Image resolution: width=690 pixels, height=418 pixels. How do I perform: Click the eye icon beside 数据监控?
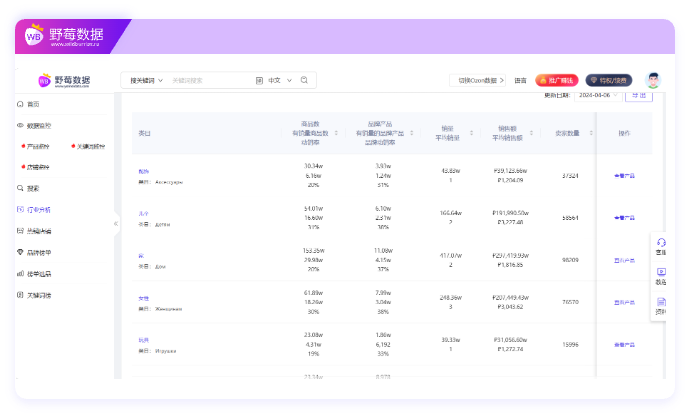(20, 125)
